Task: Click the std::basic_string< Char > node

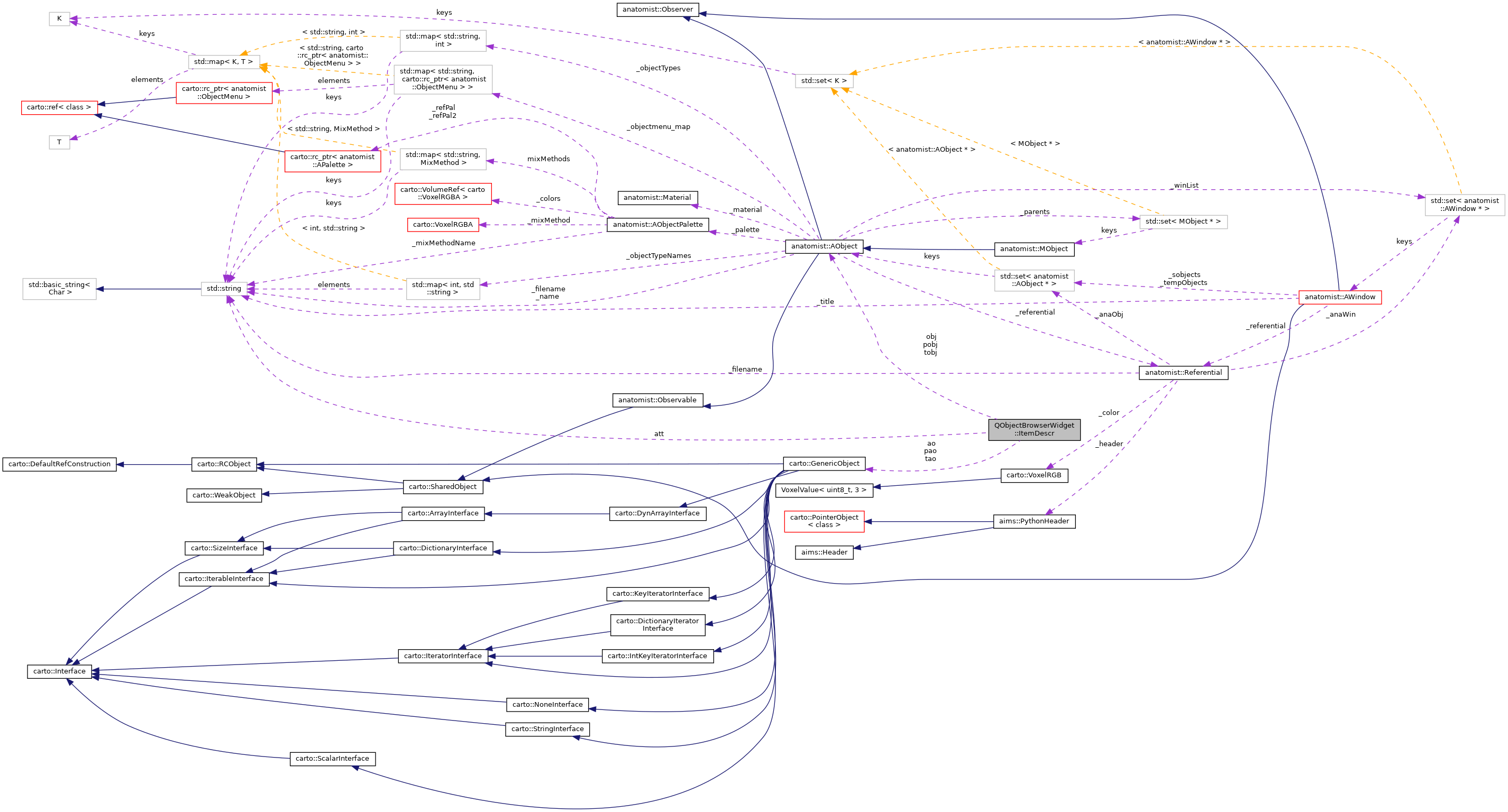Action: pyautogui.click(x=59, y=289)
